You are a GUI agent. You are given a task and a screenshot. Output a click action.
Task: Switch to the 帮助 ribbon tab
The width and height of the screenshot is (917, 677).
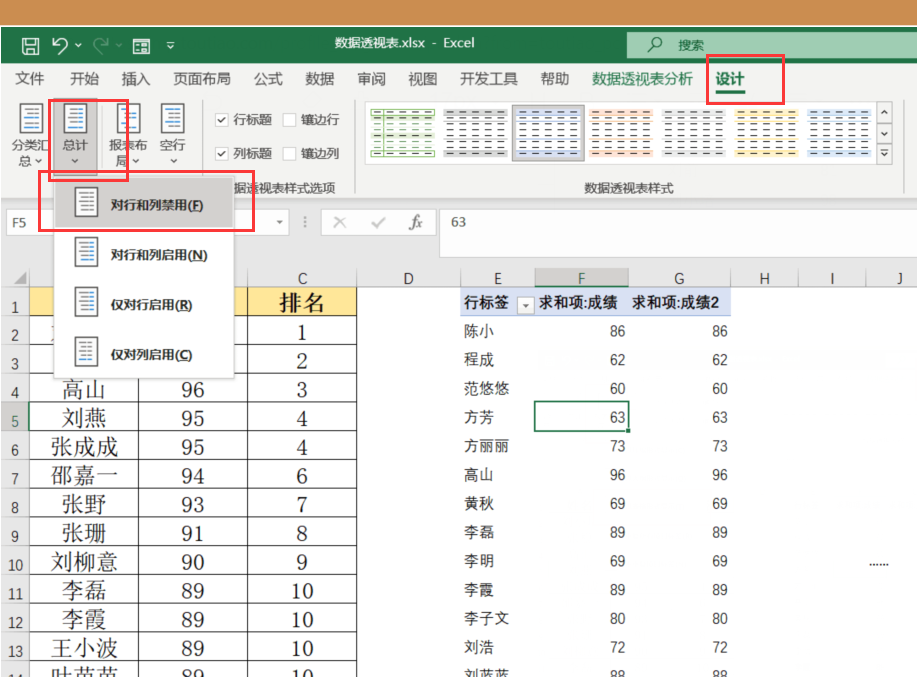point(554,79)
